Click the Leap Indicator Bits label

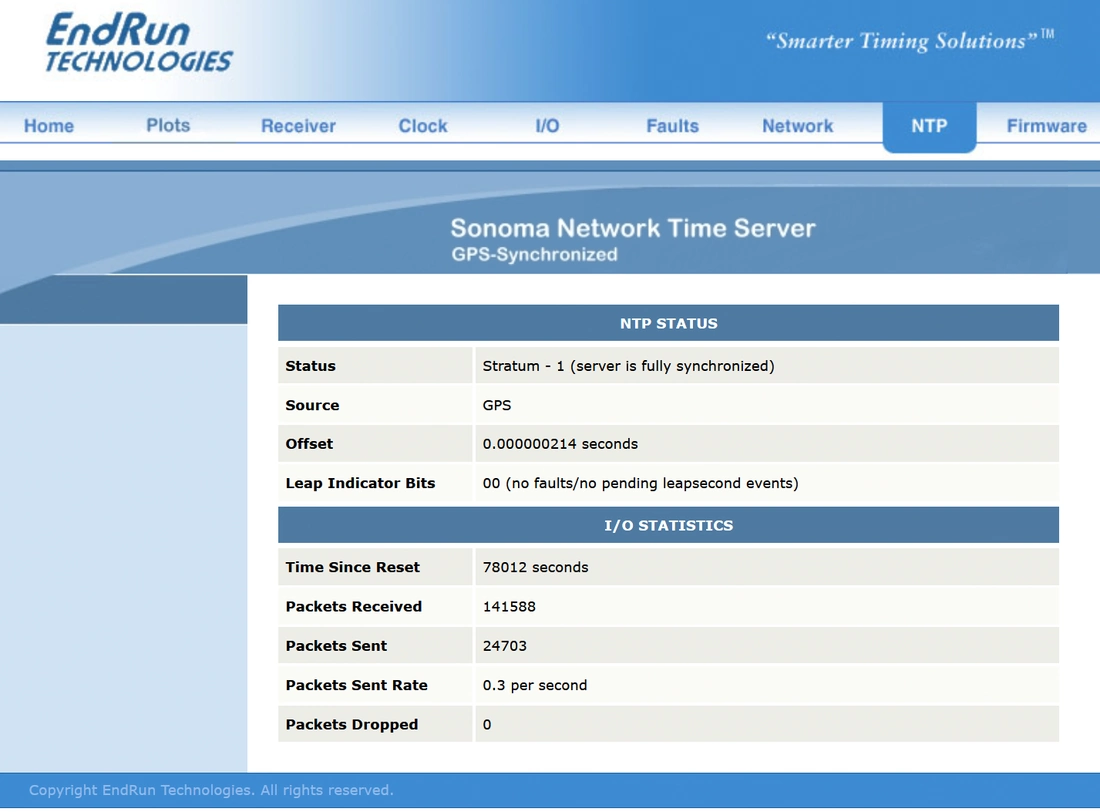coord(361,484)
